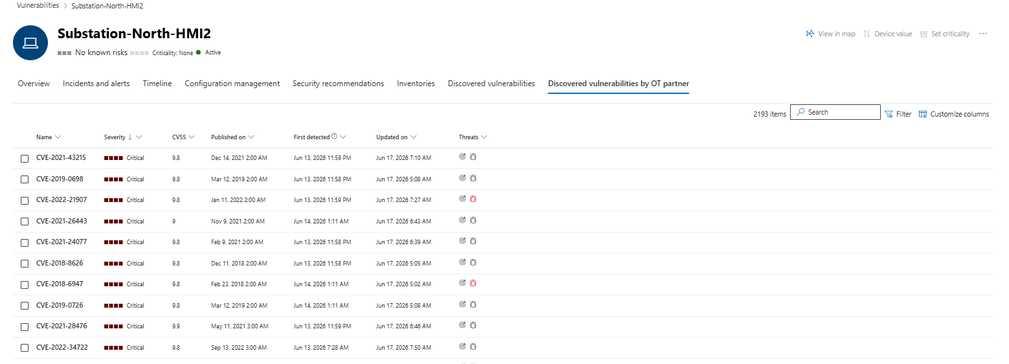Click the Filter funnel icon
1009x364 pixels.
point(889,114)
